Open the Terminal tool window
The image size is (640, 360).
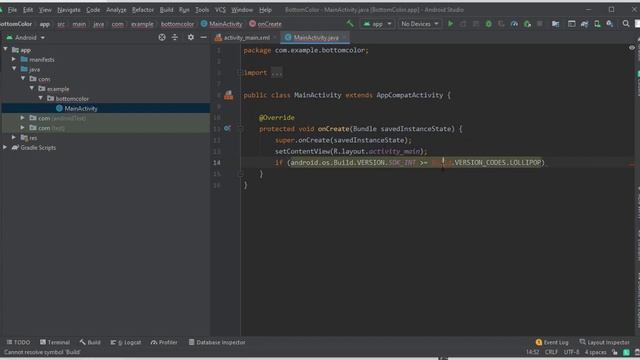(55, 342)
